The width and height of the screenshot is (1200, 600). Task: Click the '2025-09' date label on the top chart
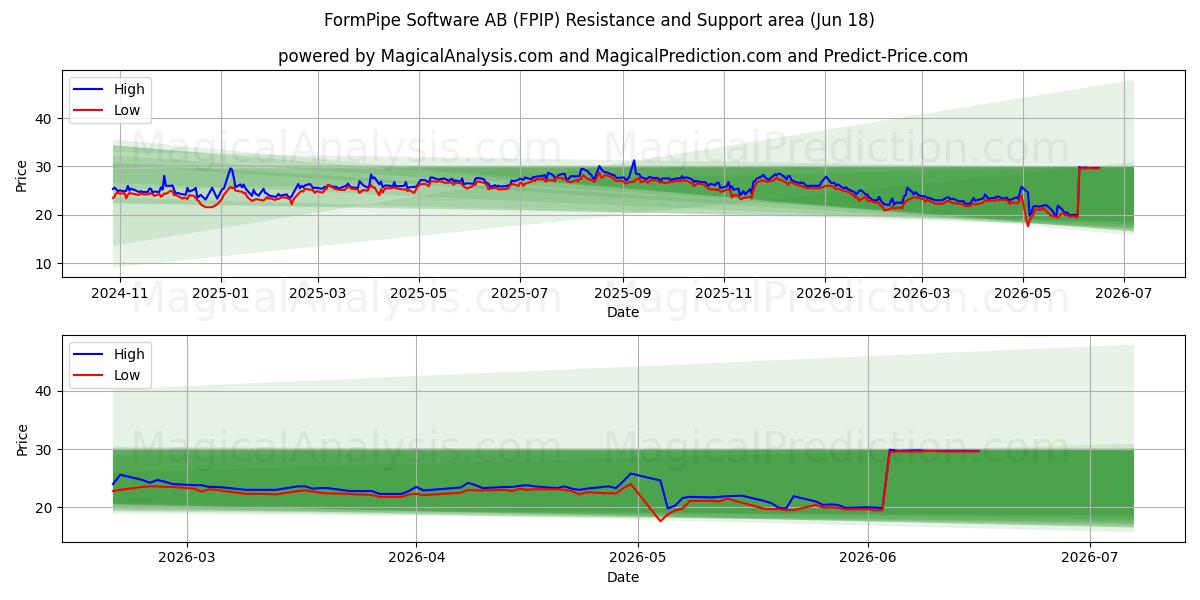tap(622, 295)
